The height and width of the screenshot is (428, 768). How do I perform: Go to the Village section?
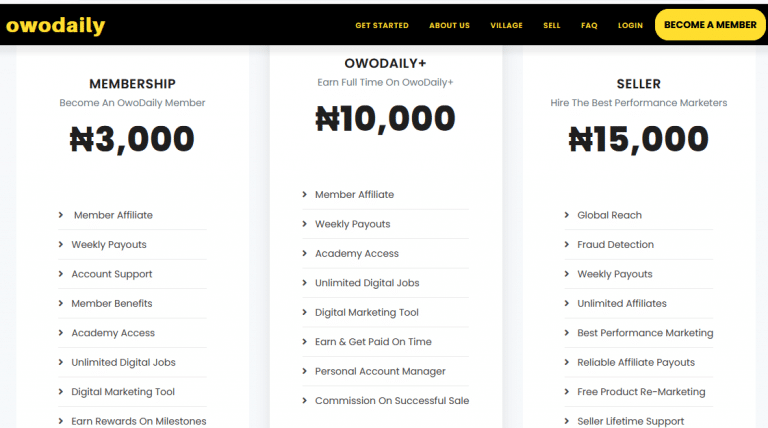506,25
